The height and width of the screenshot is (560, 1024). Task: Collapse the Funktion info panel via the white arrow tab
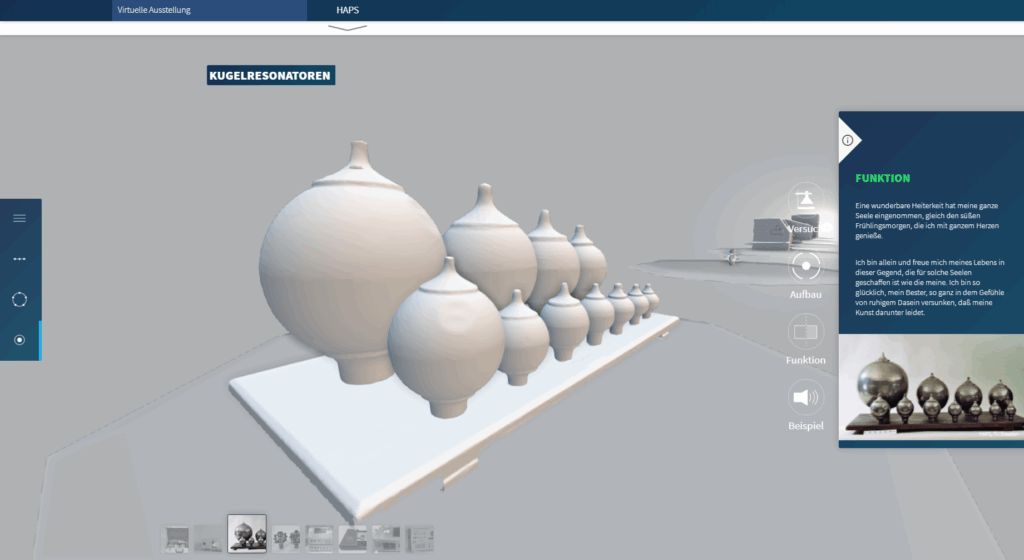coord(849,140)
